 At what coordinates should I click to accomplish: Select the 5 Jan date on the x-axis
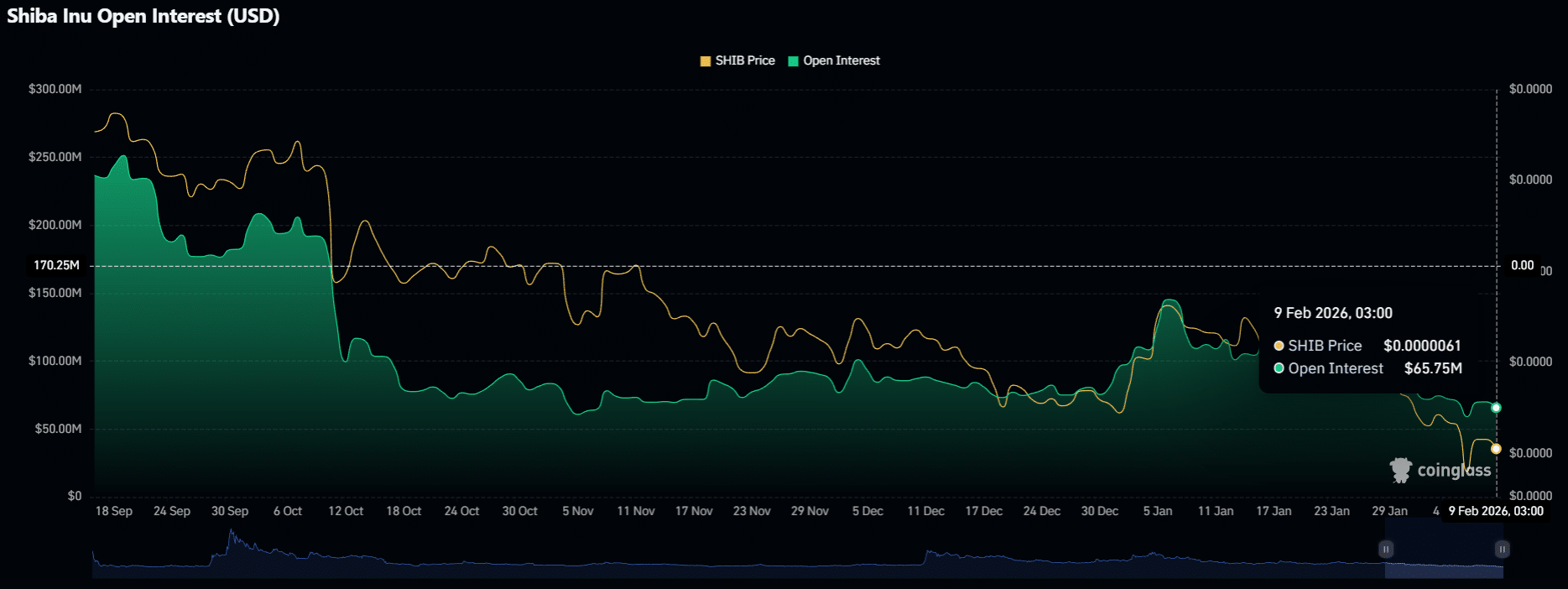pos(1158,511)
